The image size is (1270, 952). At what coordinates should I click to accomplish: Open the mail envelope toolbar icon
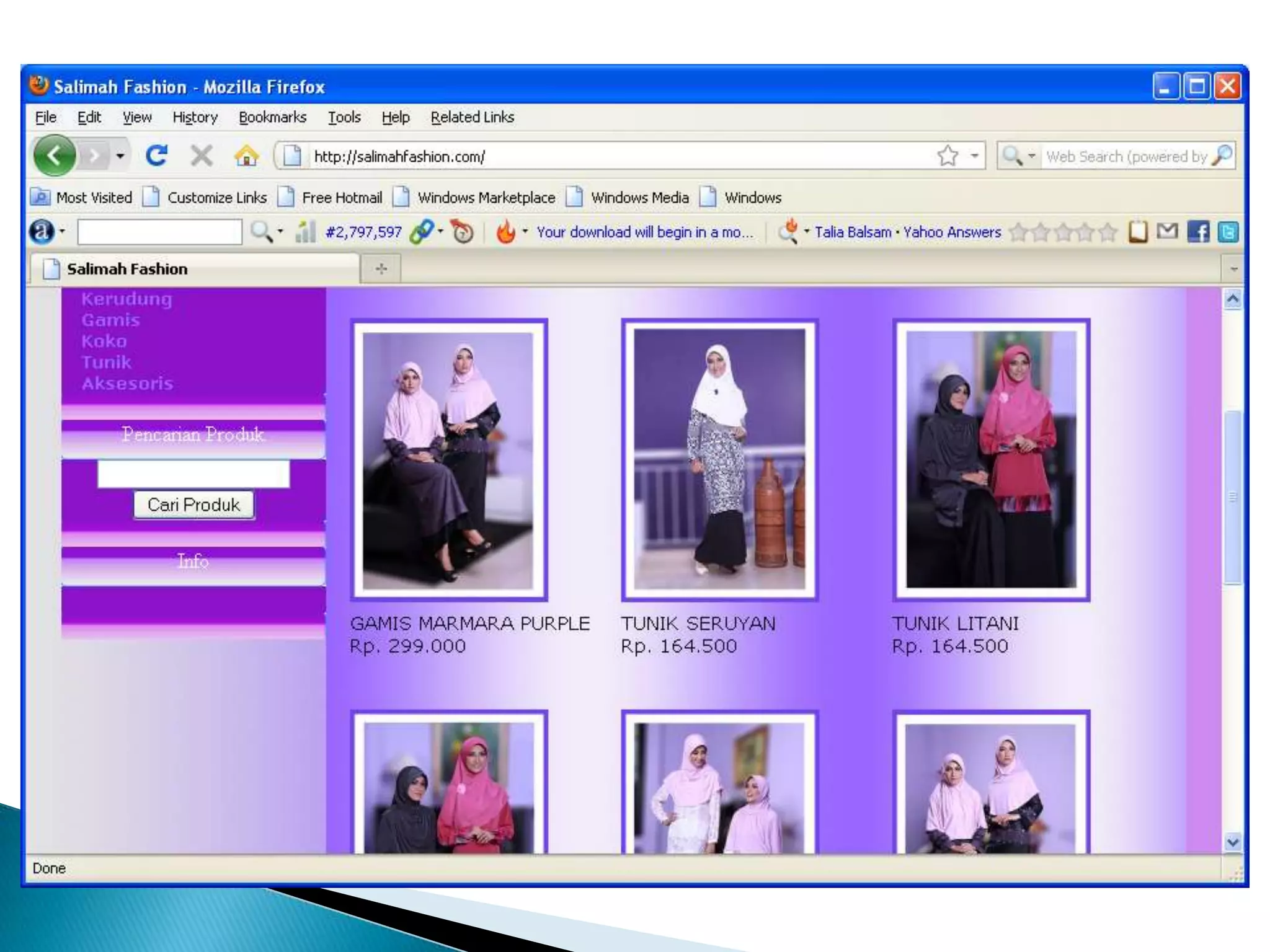[x=1168, y=232]
